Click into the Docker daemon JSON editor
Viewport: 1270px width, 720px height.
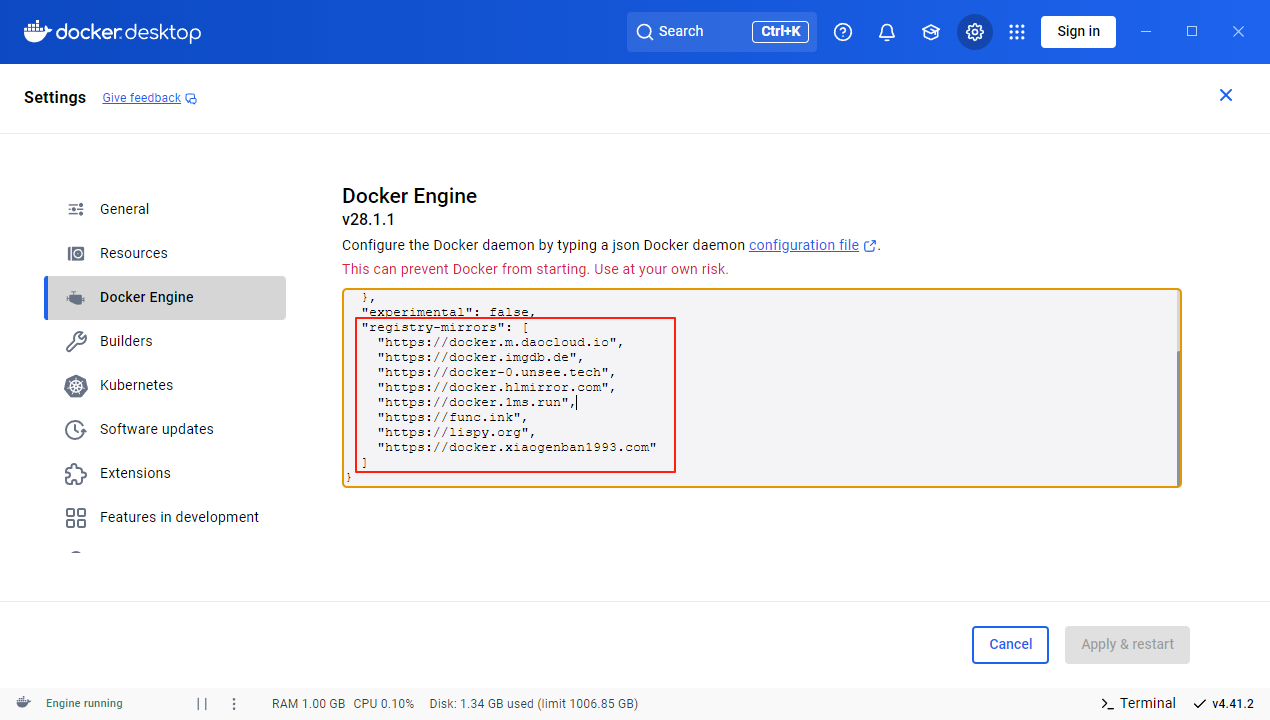click(761, 388)
